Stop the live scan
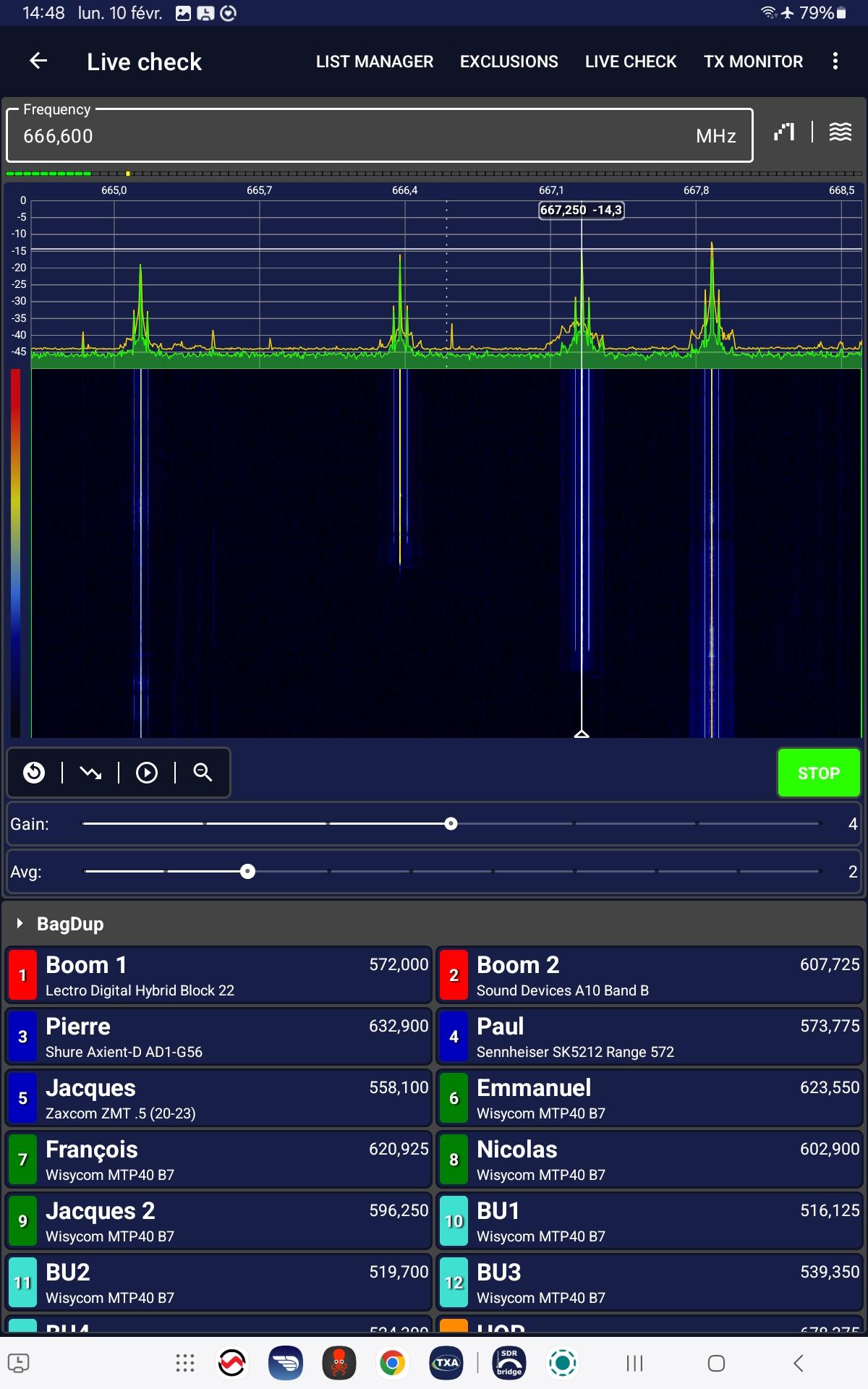Viewport: 868px width, 1389px height. pos(819,773)
